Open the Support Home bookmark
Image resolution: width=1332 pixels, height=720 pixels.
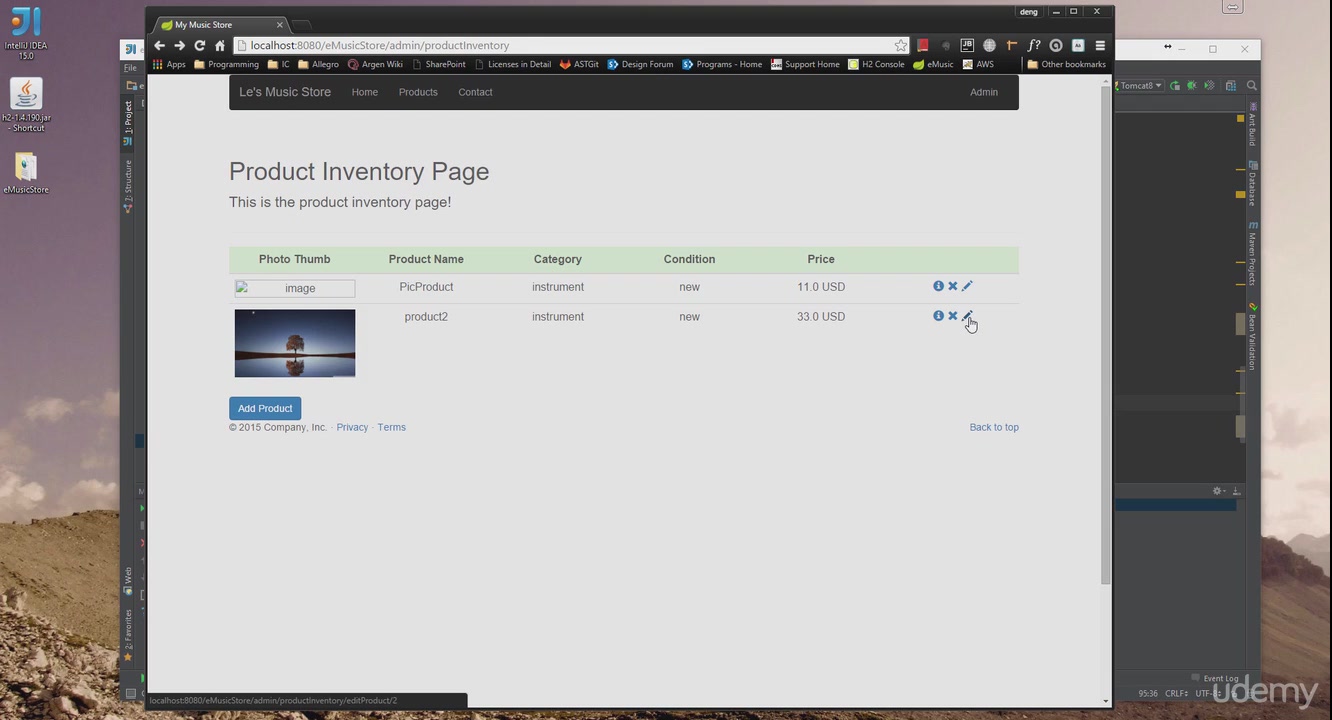click(x=805, y=64)
